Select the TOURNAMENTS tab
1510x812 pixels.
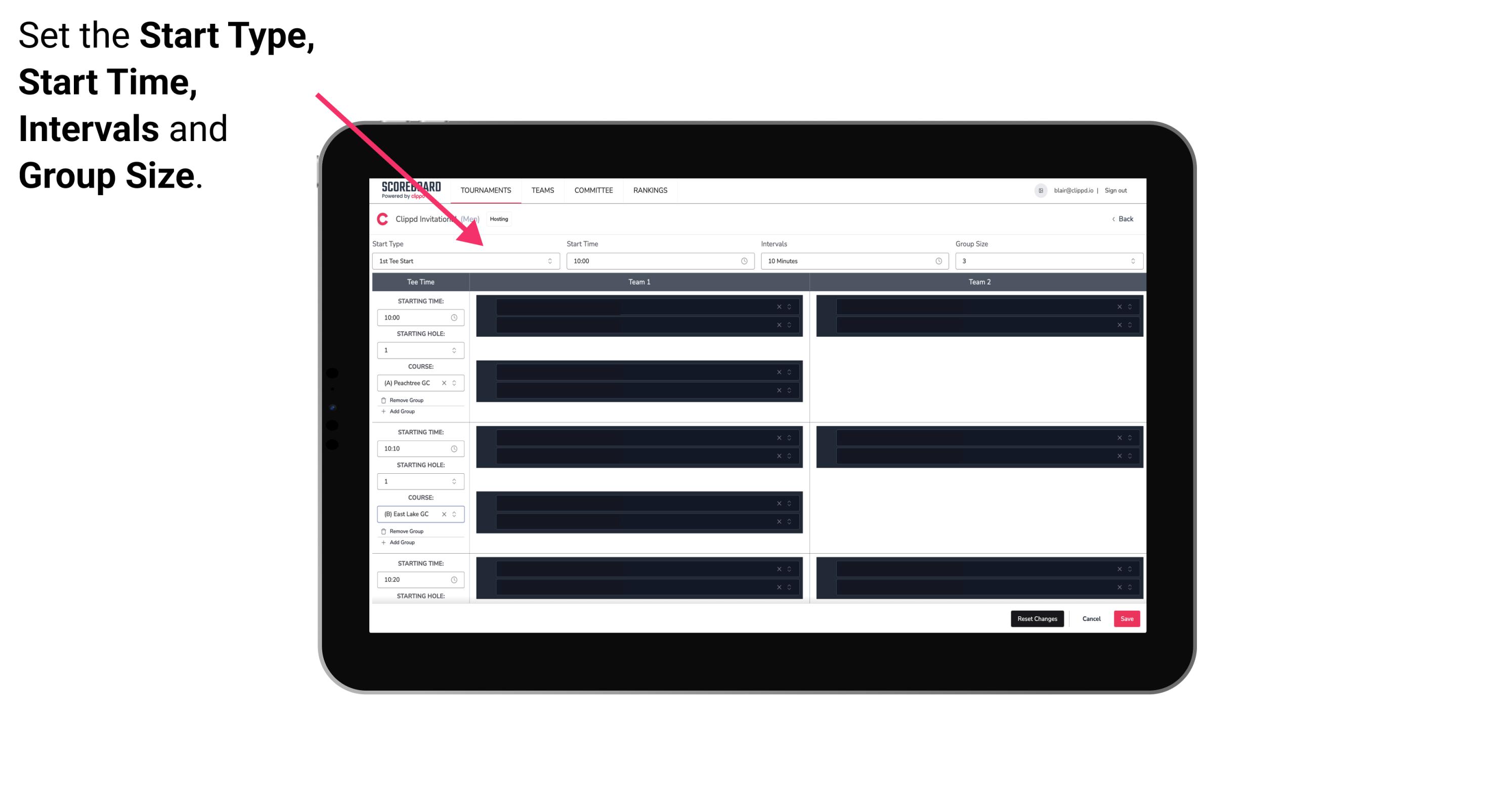(x=487, y=190)
